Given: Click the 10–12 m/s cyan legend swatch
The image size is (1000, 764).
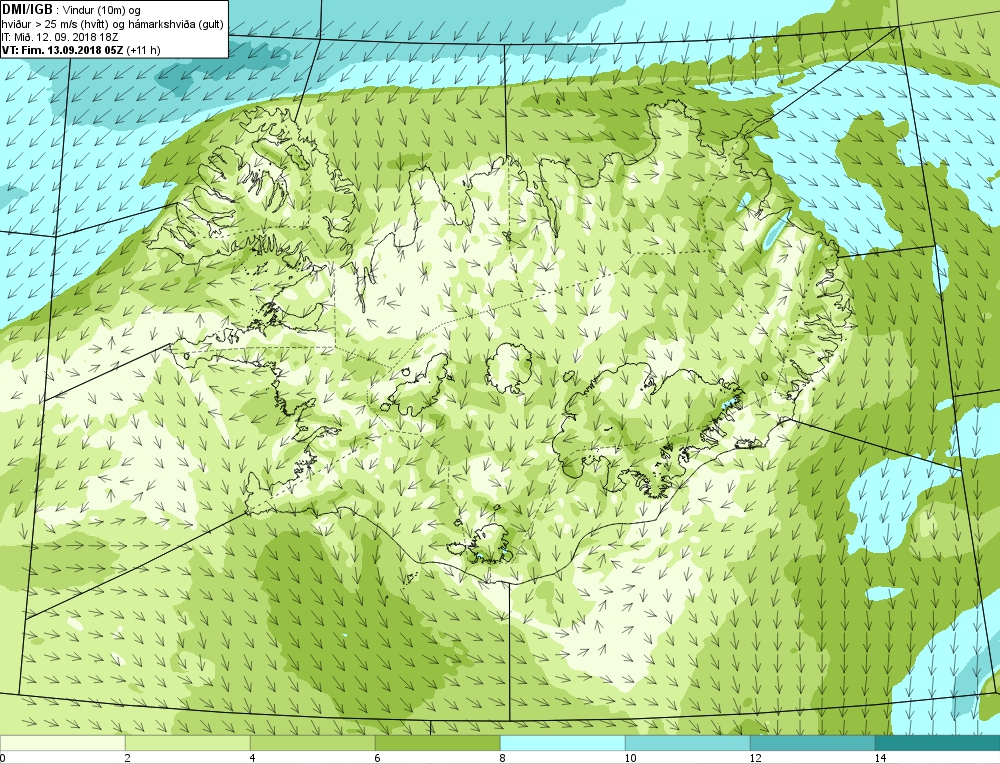Looking at the screenshot, I should tap(688, 743).
